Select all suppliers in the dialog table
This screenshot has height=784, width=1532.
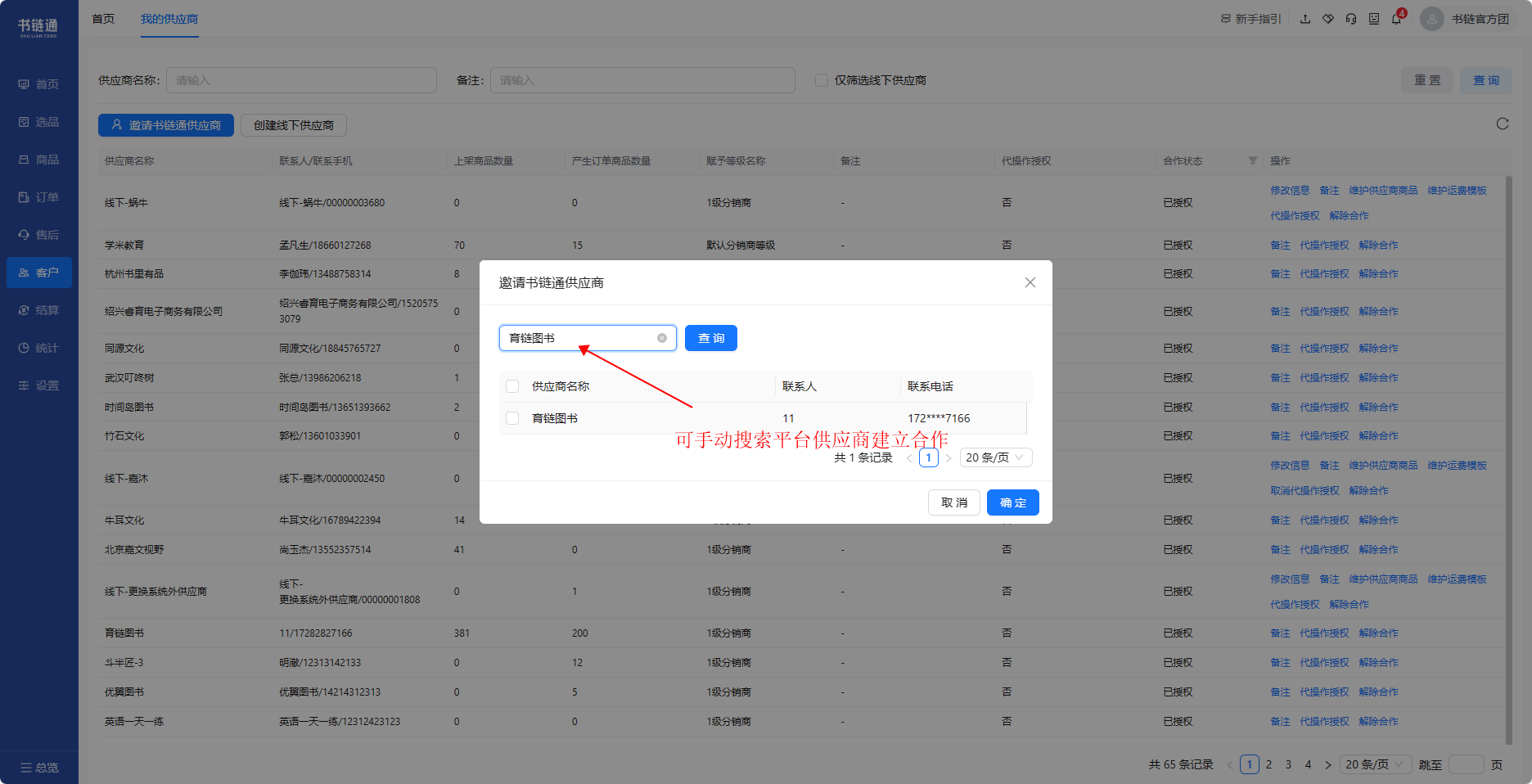[x=512, y=386]
